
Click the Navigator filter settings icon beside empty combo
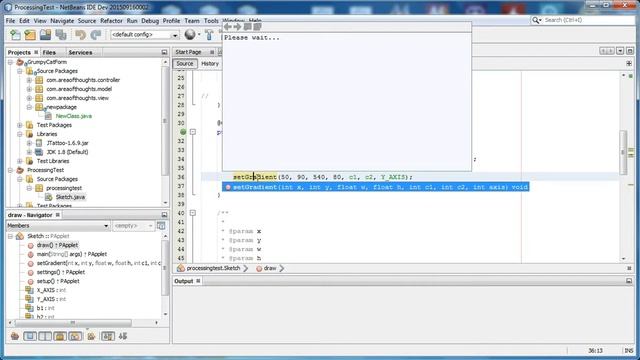click(161, 226)
